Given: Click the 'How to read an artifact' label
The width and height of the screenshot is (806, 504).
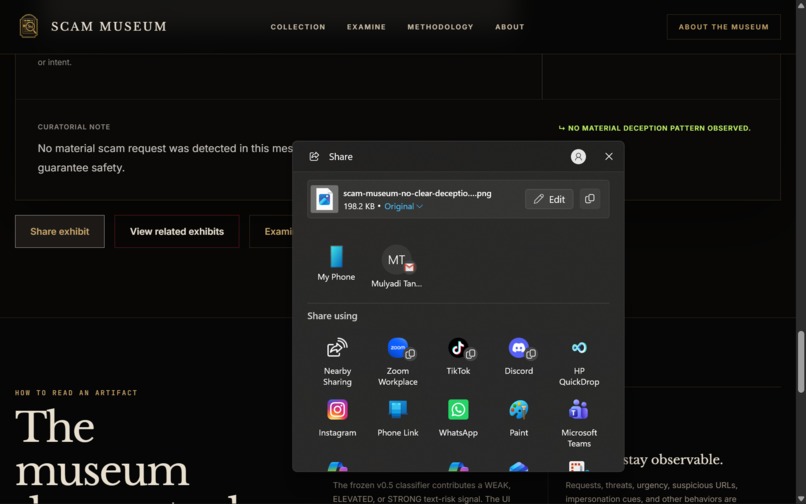Looking at the screenshot, I should point(76,392).
